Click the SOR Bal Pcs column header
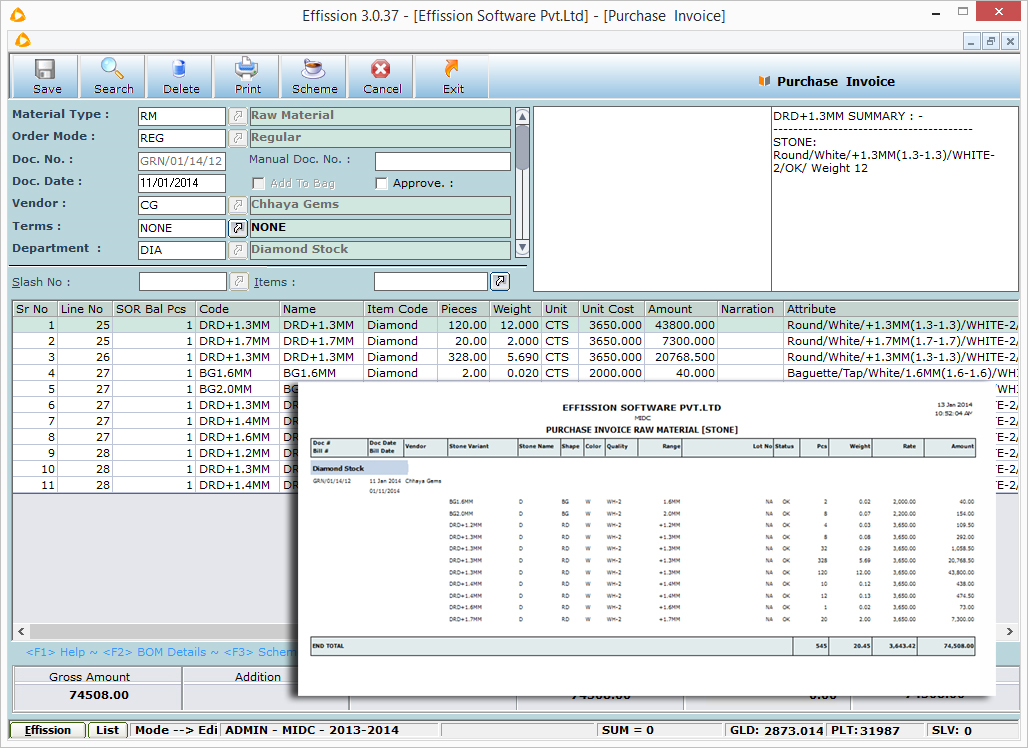1028x748 pixels. 154,309
